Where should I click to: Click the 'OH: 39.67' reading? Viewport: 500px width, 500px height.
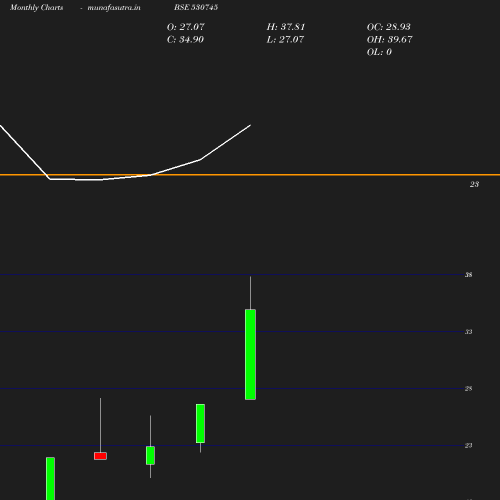pyautogui.click(x=389, y=39)
